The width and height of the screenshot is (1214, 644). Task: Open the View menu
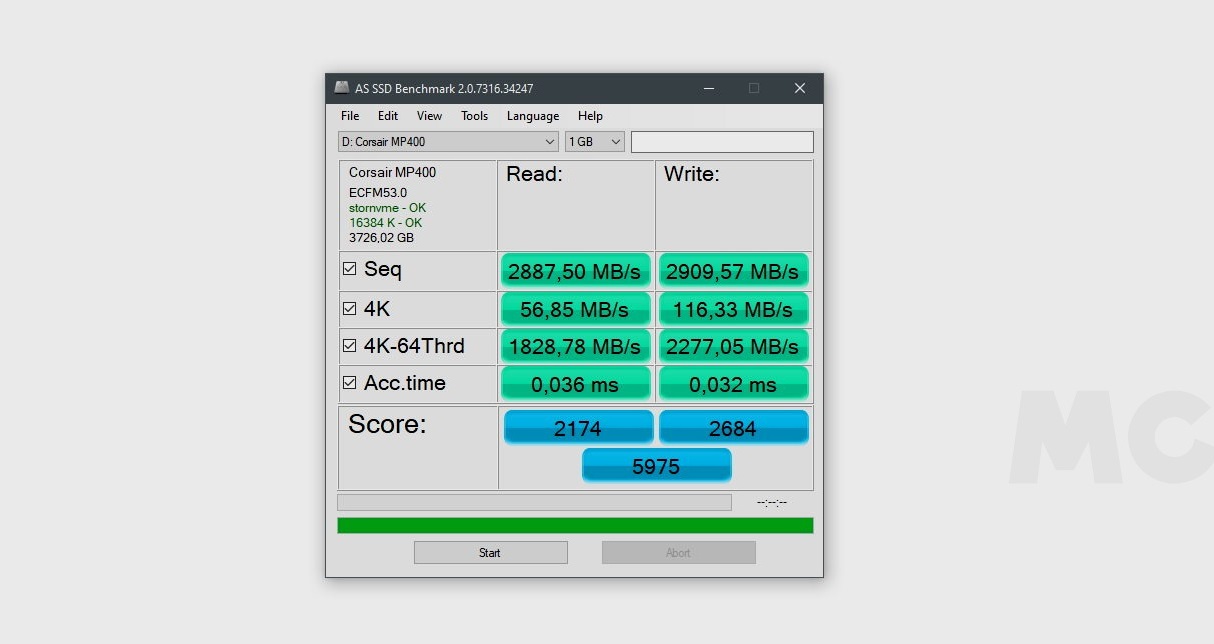tap(429, 116)
